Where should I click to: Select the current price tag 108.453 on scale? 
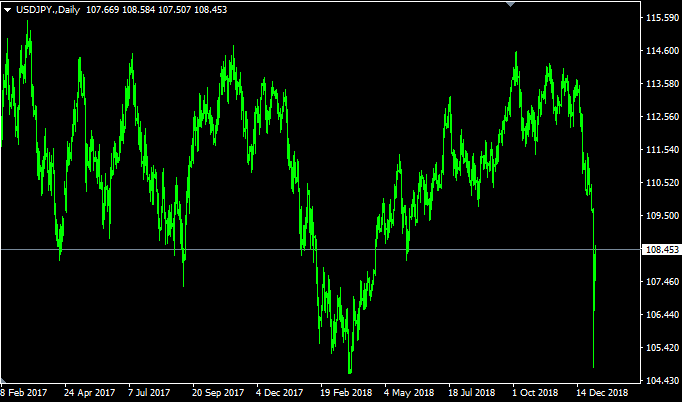tap(662, 250)
